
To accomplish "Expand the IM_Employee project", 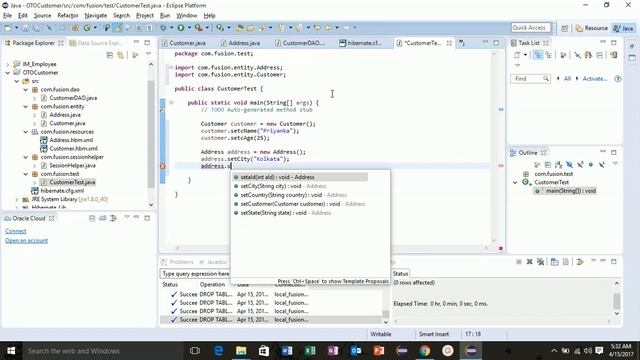I will click(x=8, y=64).
